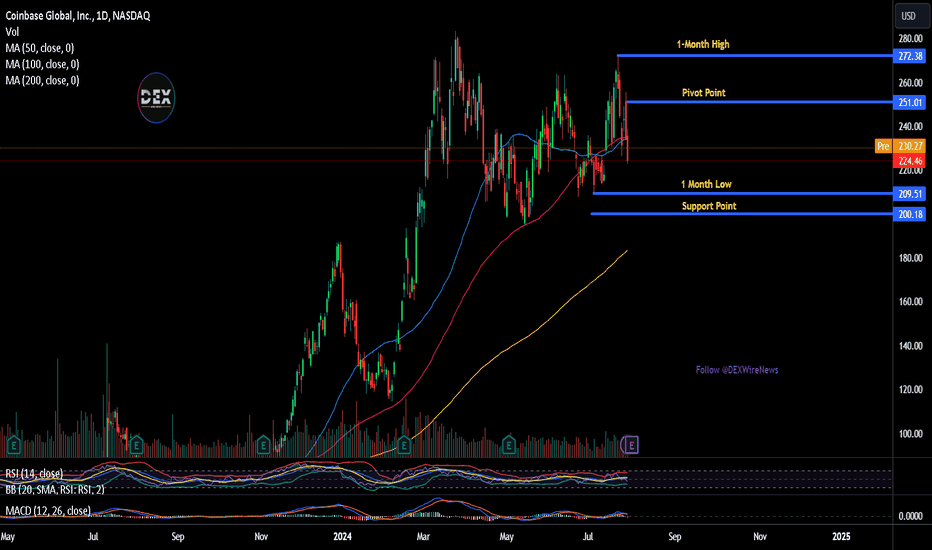932x550 pixels.
Task: Select the MA (100, close, 0) legend
Action: pyautogui.click(x=42, y=64)
